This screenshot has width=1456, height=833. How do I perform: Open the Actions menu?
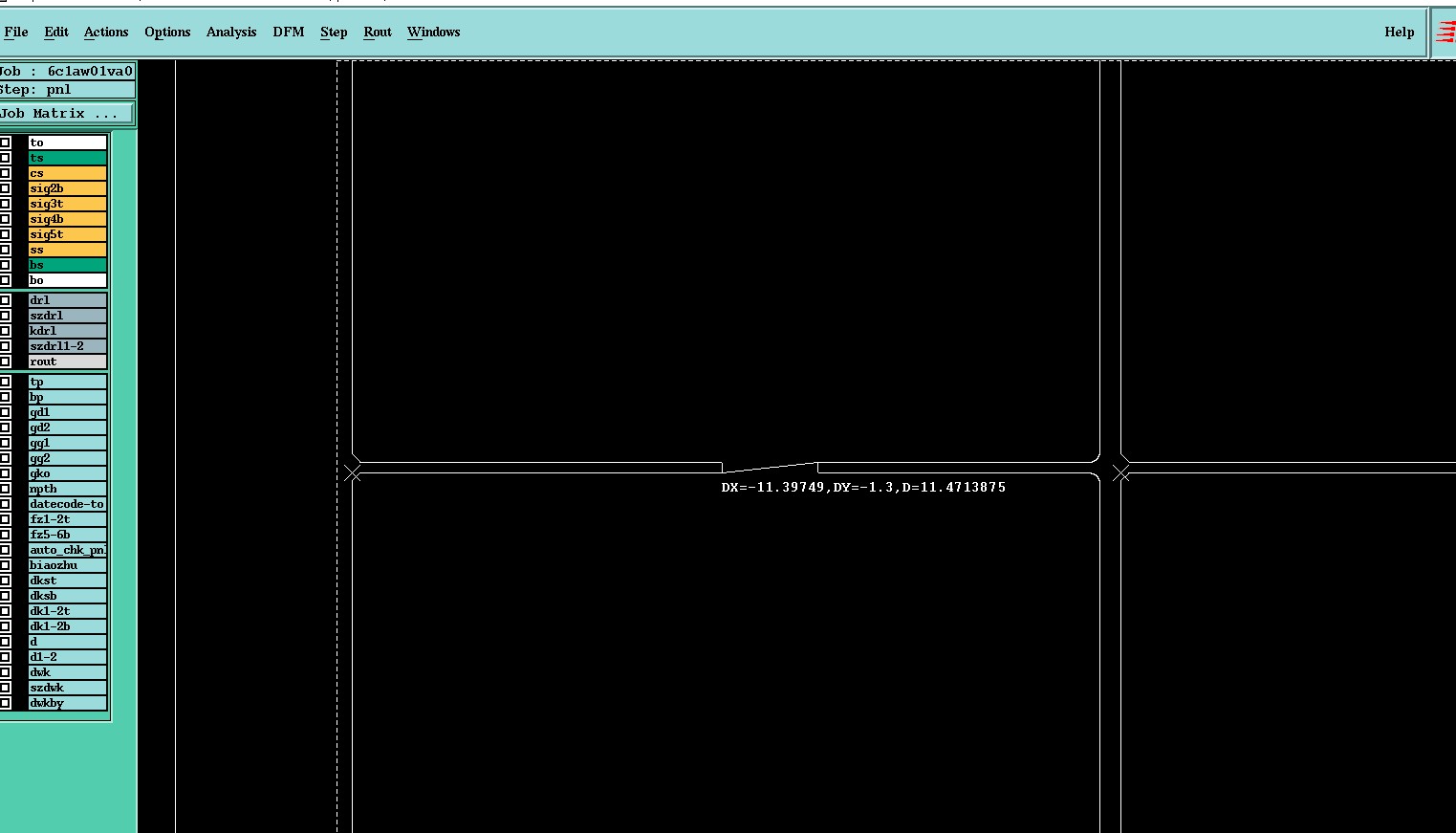(106, 32)
